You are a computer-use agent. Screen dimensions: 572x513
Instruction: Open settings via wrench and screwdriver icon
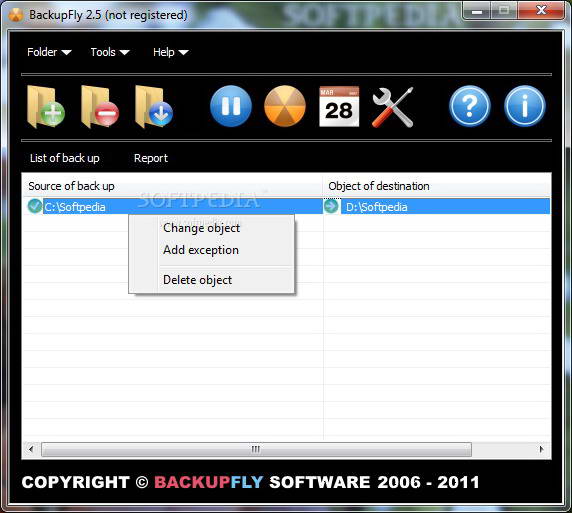click(393, 107)
